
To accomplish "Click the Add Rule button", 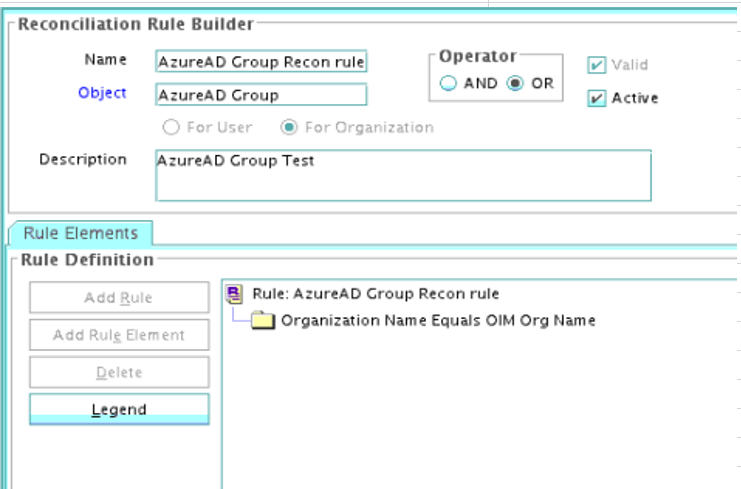I will [x=119, y=298].
